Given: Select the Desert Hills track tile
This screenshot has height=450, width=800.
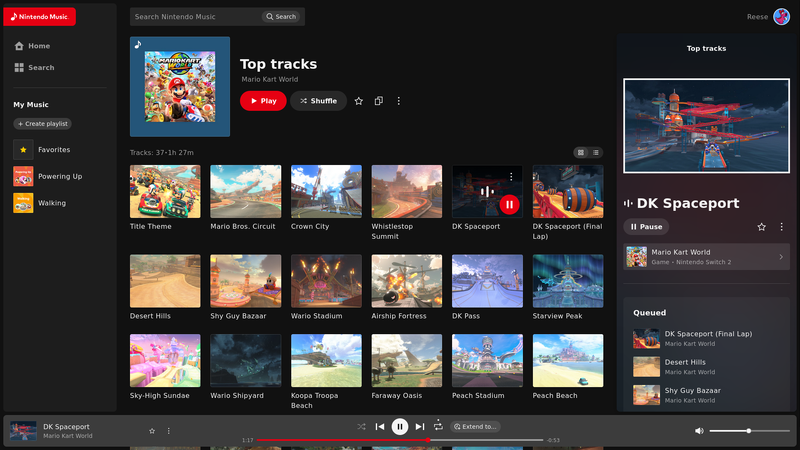Looking at the screenshot, I should point(165,281).
